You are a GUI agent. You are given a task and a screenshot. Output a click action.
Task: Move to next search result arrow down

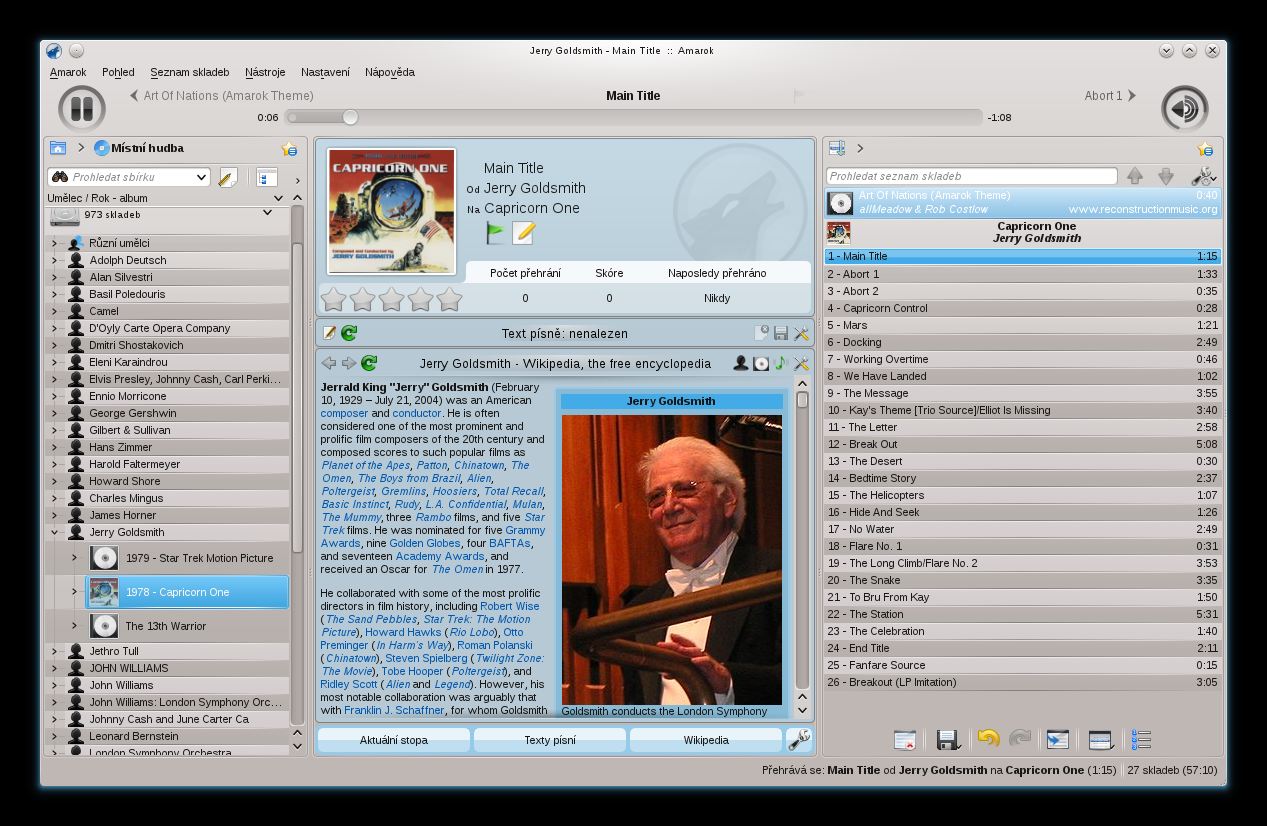coord(1166,176)
